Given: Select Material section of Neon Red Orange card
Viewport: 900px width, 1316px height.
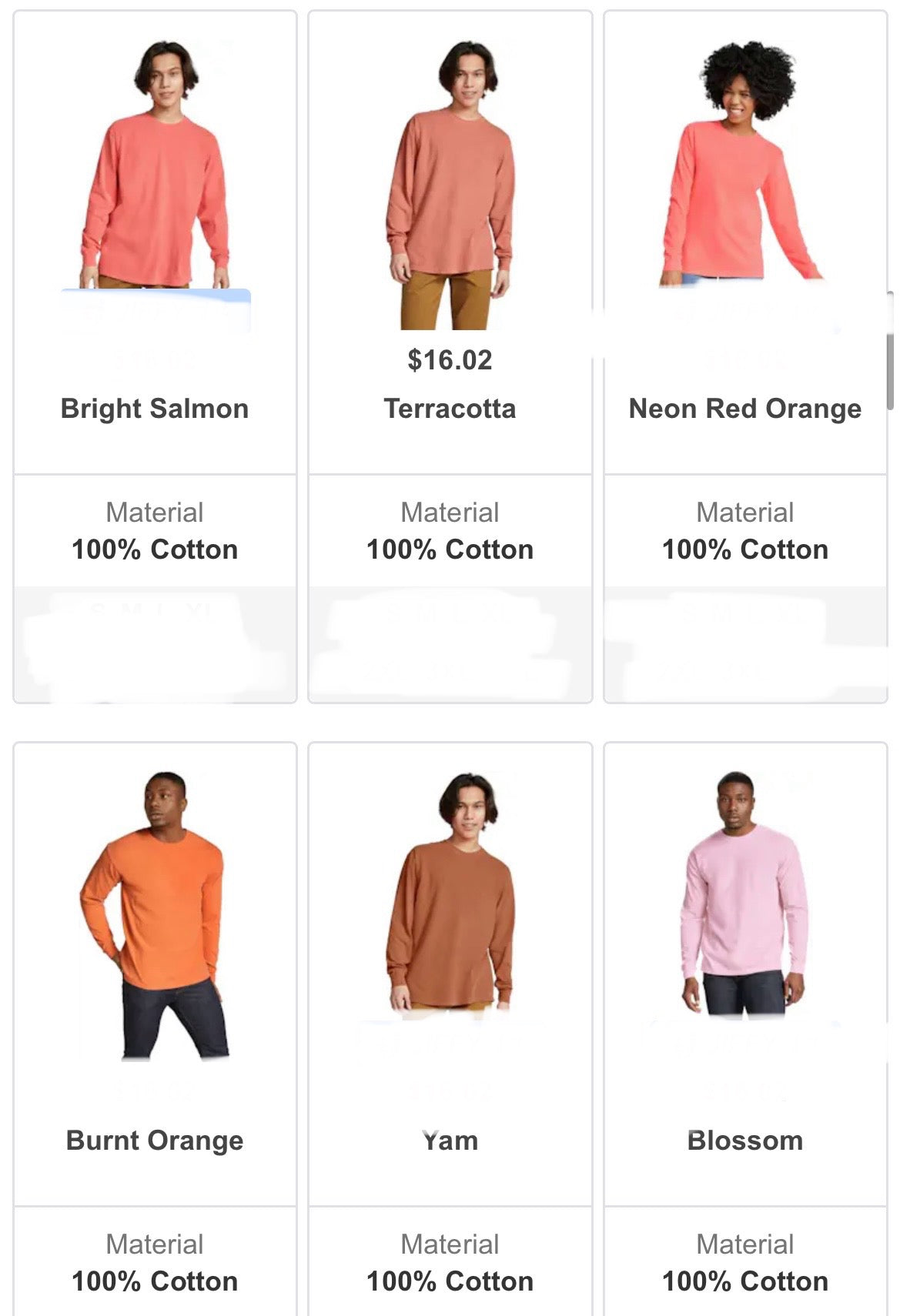Looking at the screenshot, I should tap(744, 531).
